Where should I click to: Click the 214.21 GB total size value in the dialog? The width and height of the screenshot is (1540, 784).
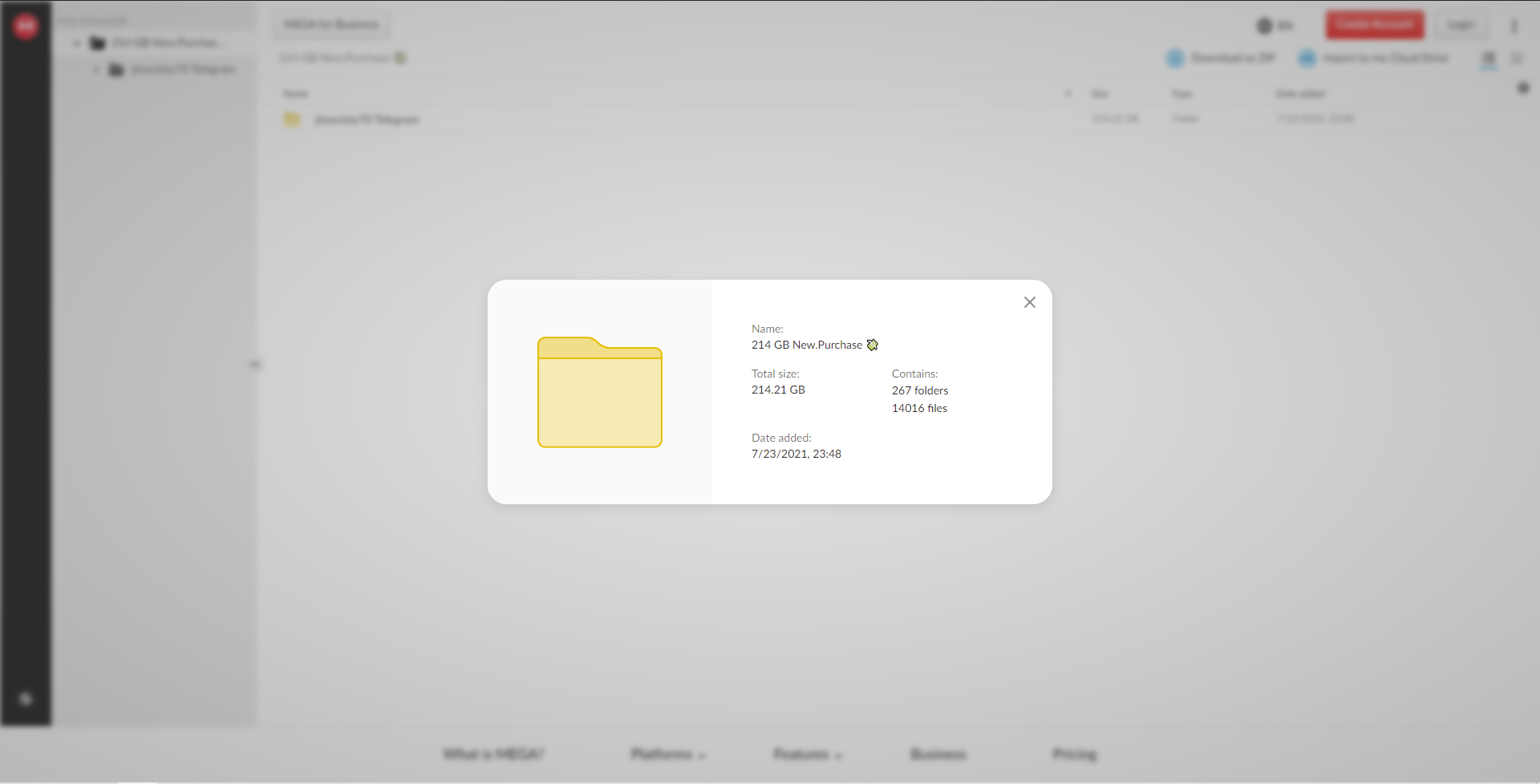(778, 390)
